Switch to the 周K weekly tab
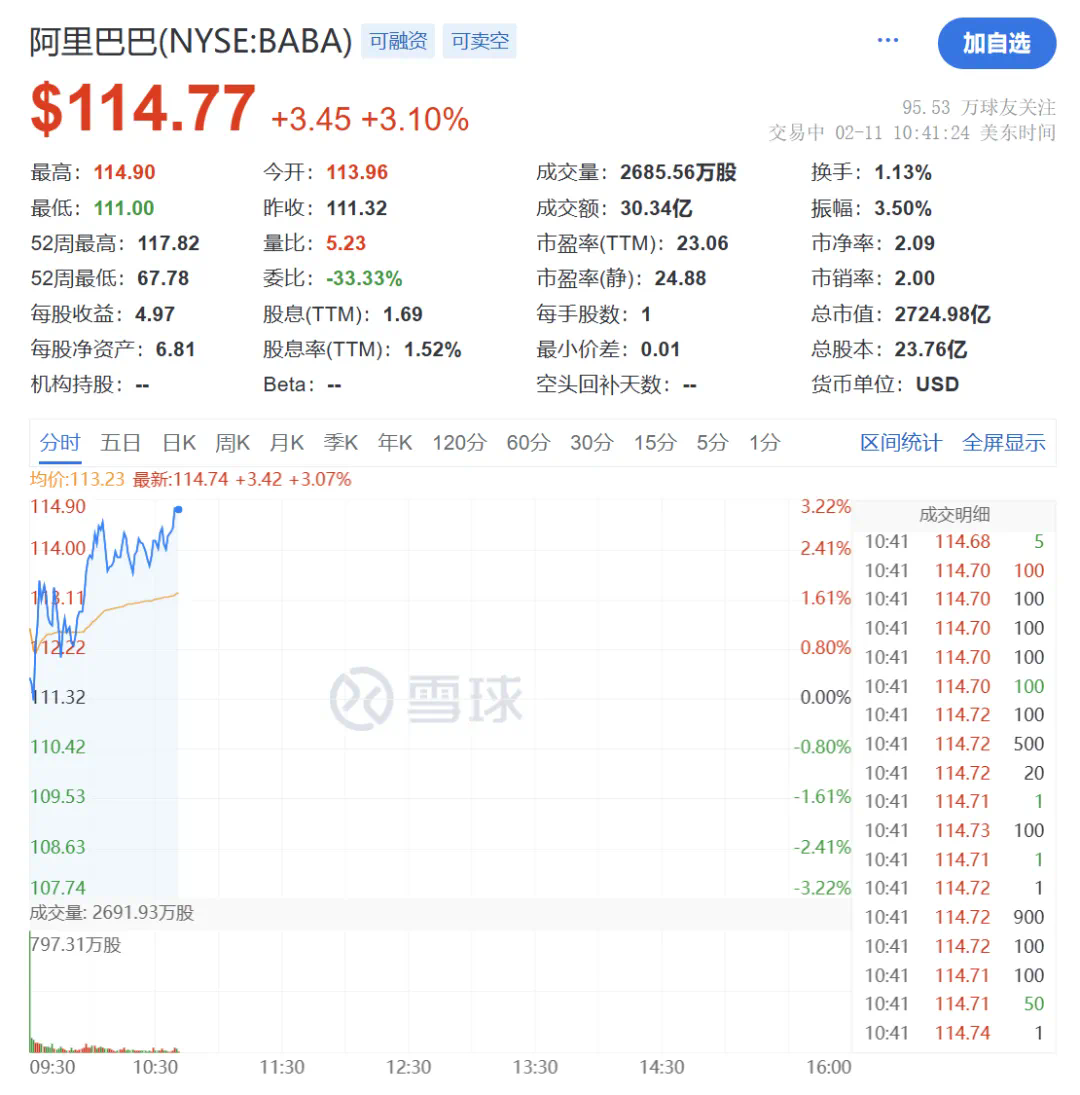The image size is (1080, 1095). point(232,442)
